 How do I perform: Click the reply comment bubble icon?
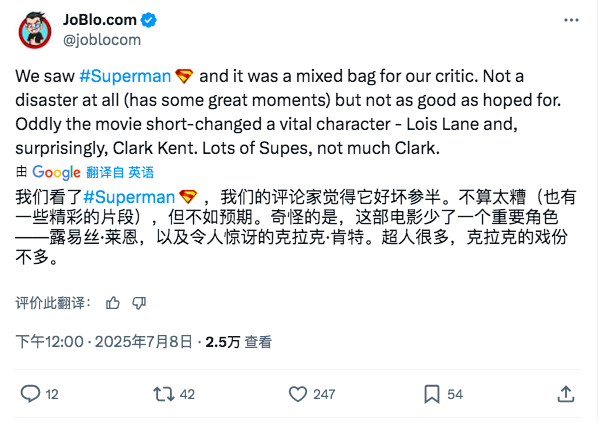pos(30,394)
